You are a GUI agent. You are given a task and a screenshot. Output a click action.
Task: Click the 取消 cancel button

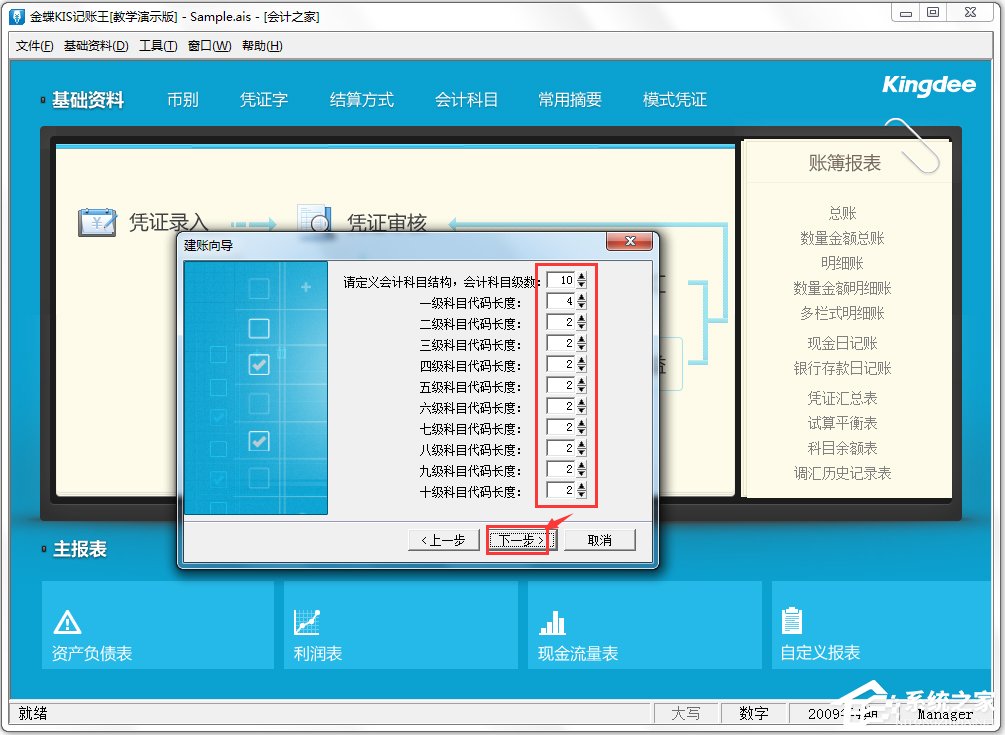point(599,540)
